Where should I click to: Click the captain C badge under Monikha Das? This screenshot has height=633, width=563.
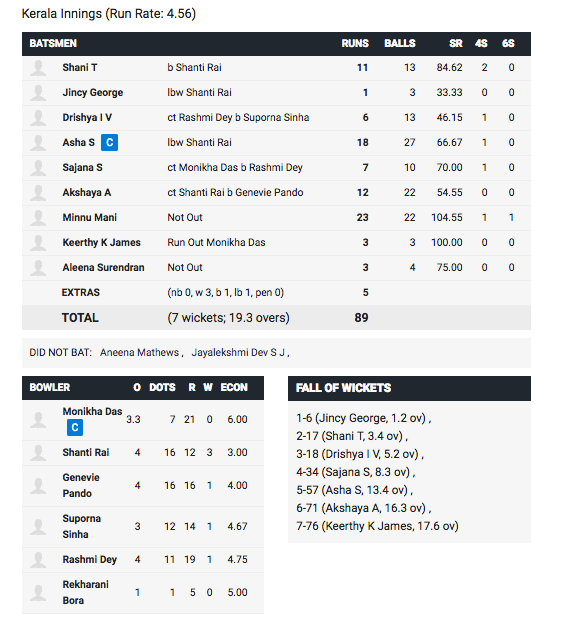pos(75,428)
